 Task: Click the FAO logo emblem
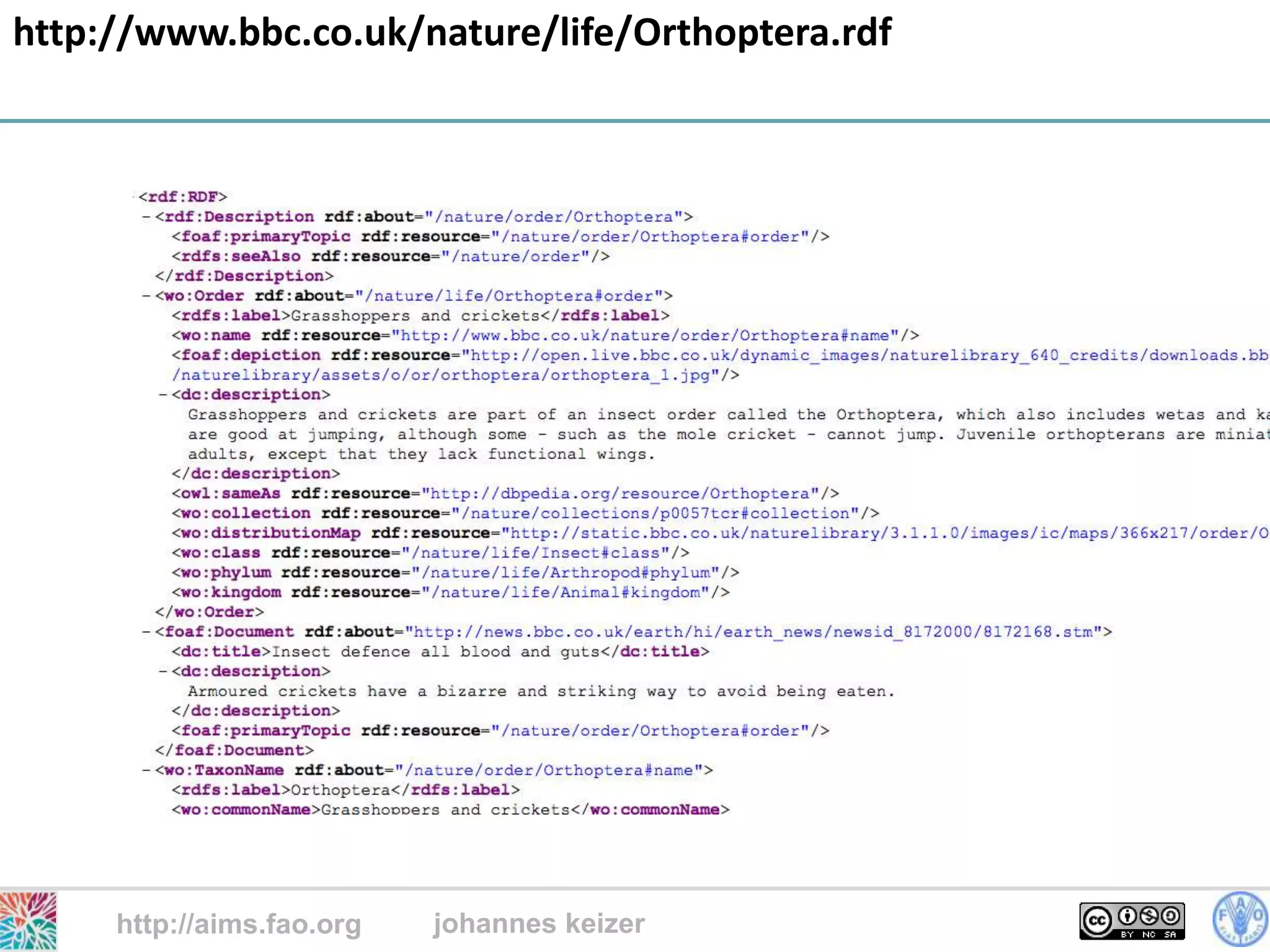(1240, 920)
